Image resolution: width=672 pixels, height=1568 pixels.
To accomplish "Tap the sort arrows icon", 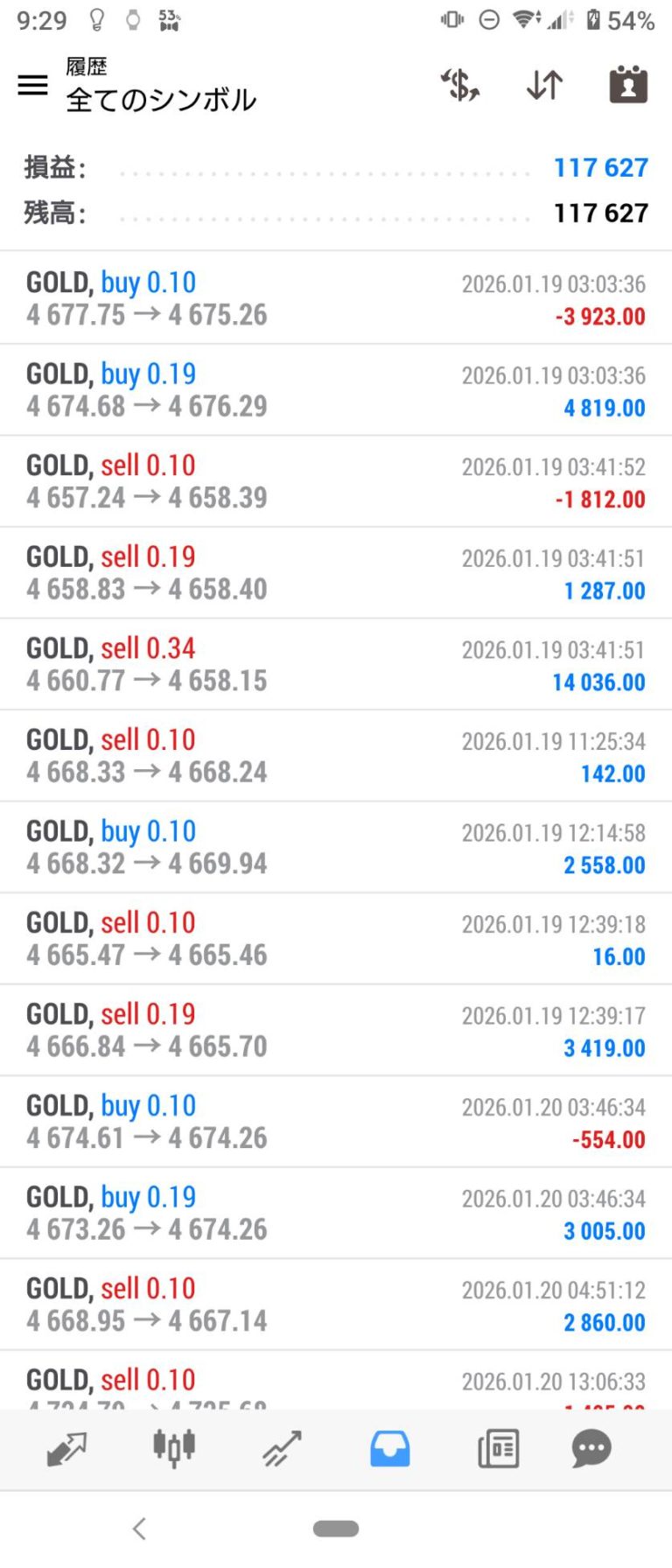I will pos(544,85).
